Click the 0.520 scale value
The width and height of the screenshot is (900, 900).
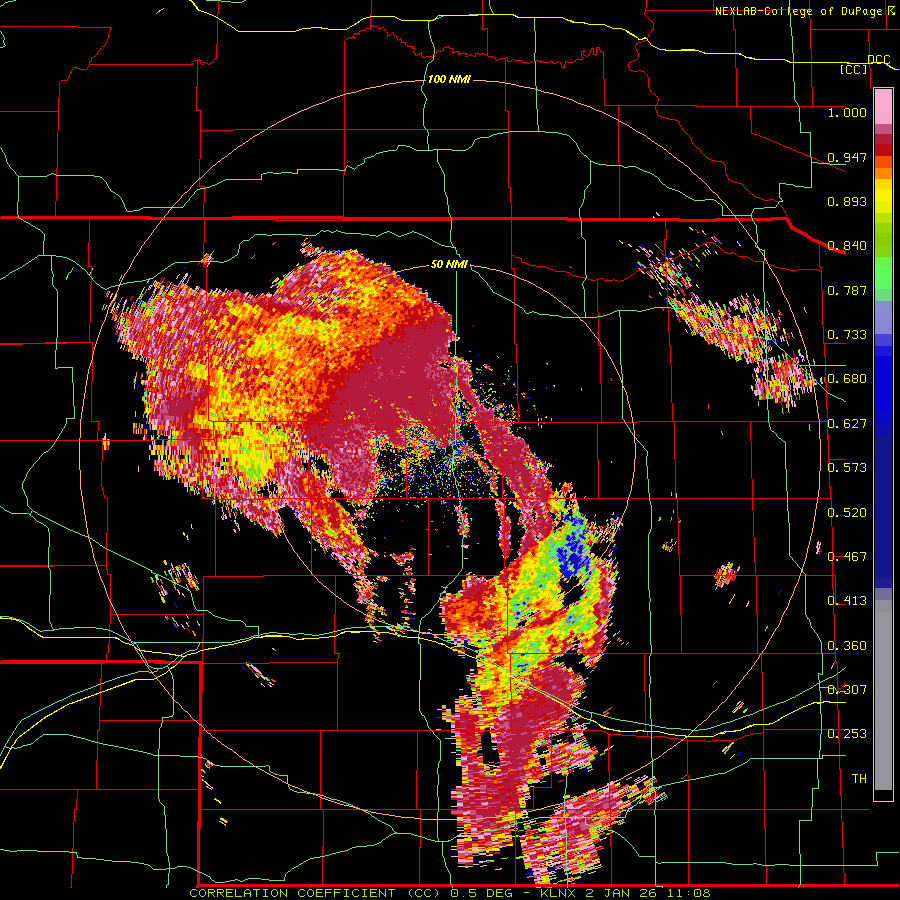point(847,513)
